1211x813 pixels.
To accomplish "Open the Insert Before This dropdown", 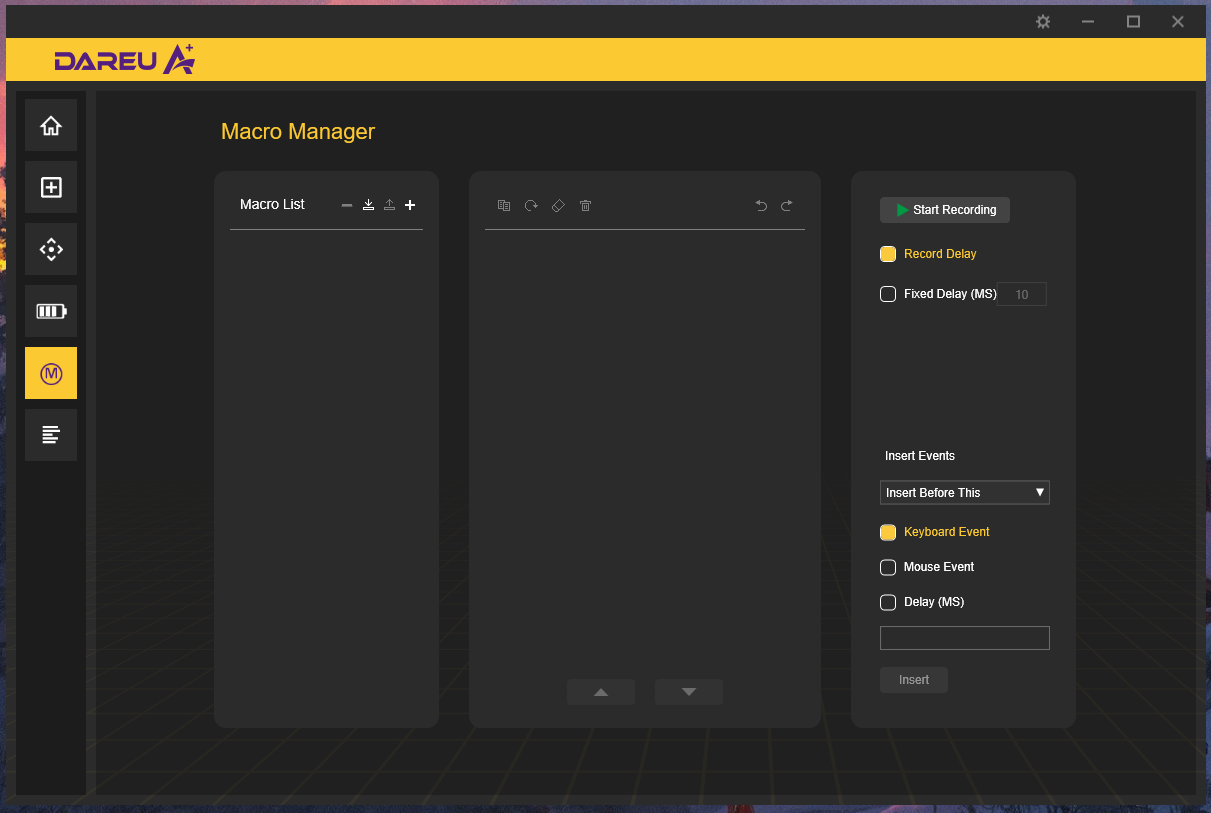I will click(965, 492).
